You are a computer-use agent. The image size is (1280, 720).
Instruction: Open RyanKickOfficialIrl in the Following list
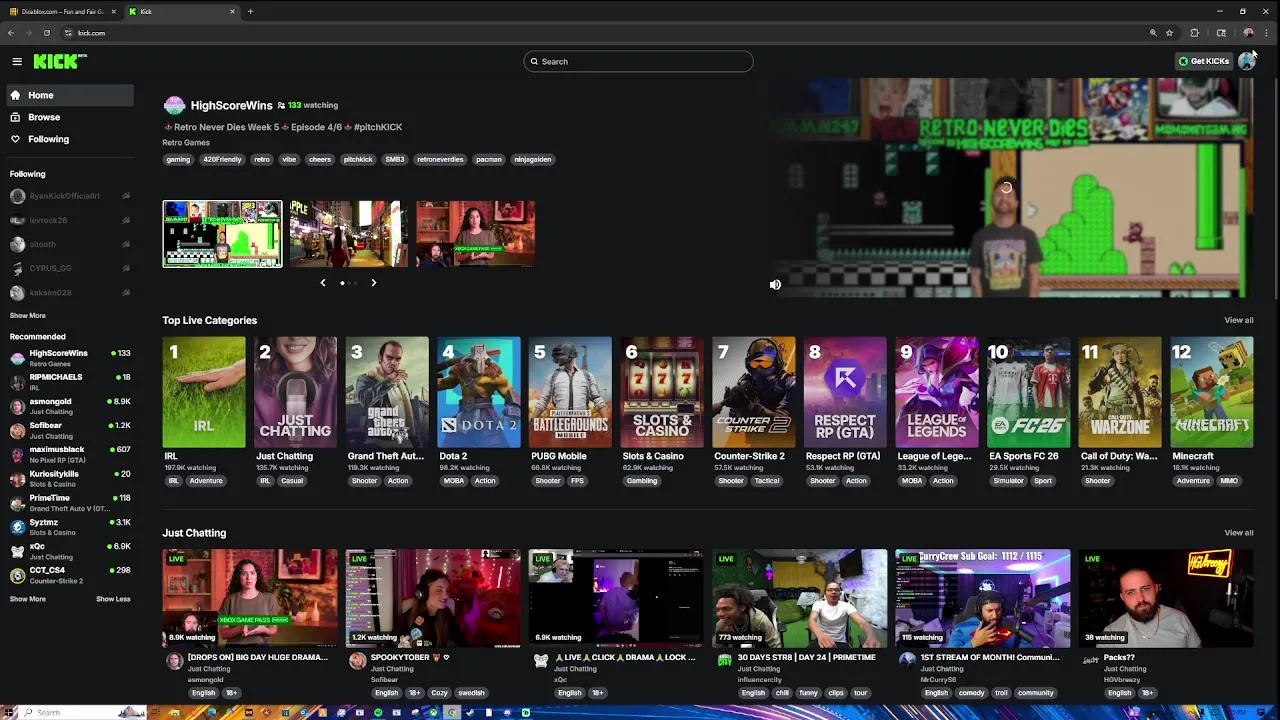pyautogui.click(x=69, y=196)
